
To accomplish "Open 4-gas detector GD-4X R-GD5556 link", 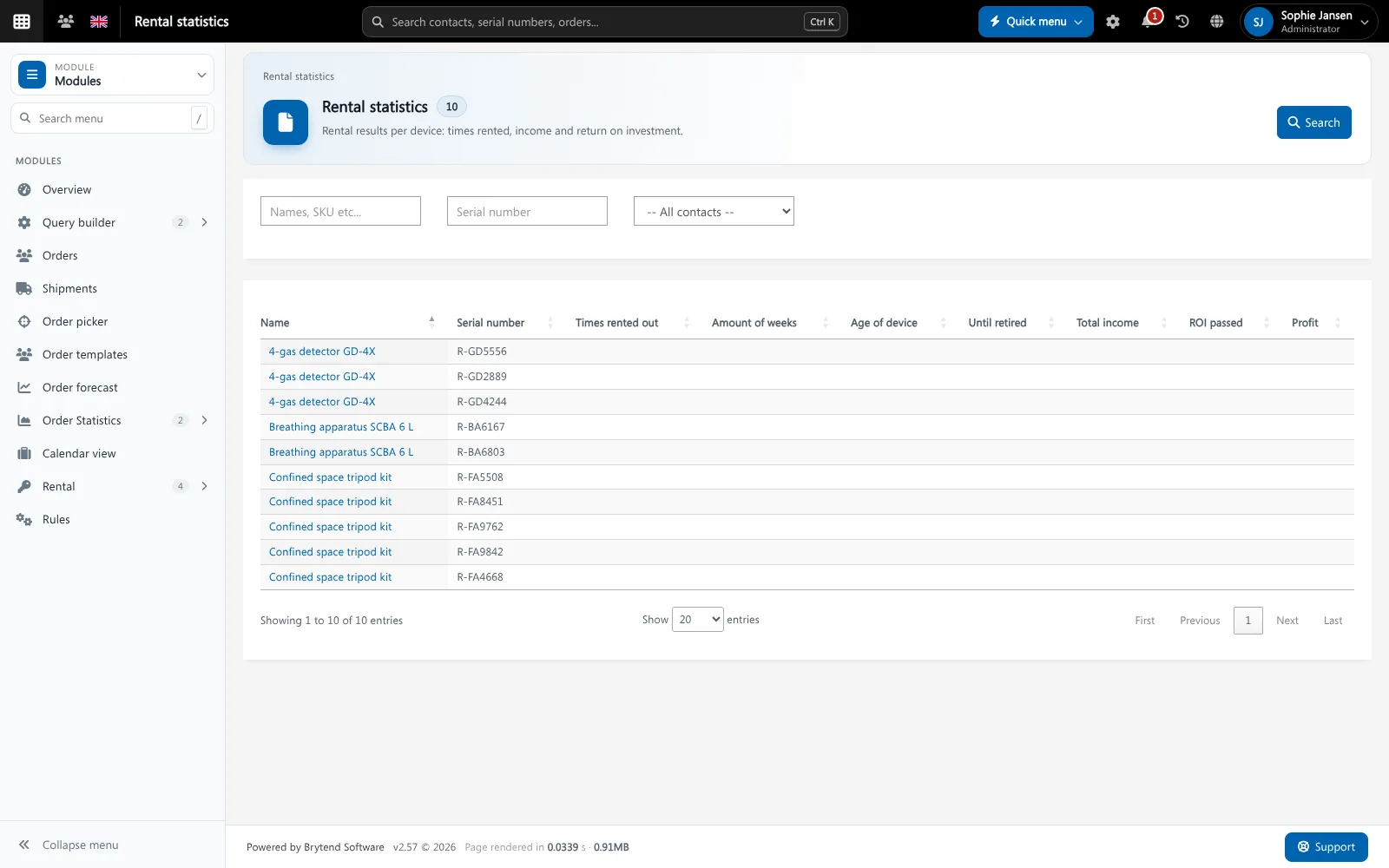I will click(322, 352).
